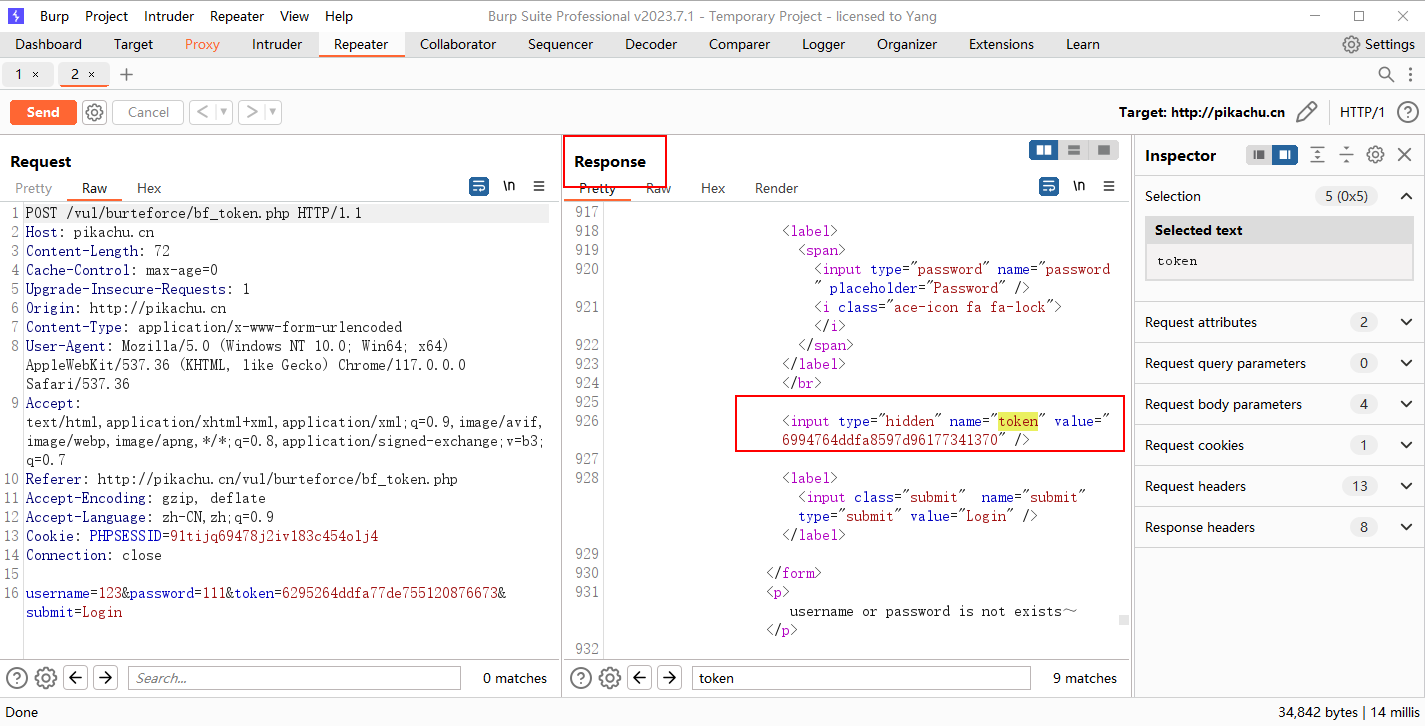Image resolution: width=1425 pixels, height=726 pixels.
Task: Expand Request body parameters section
Action: click(1406, 405)
